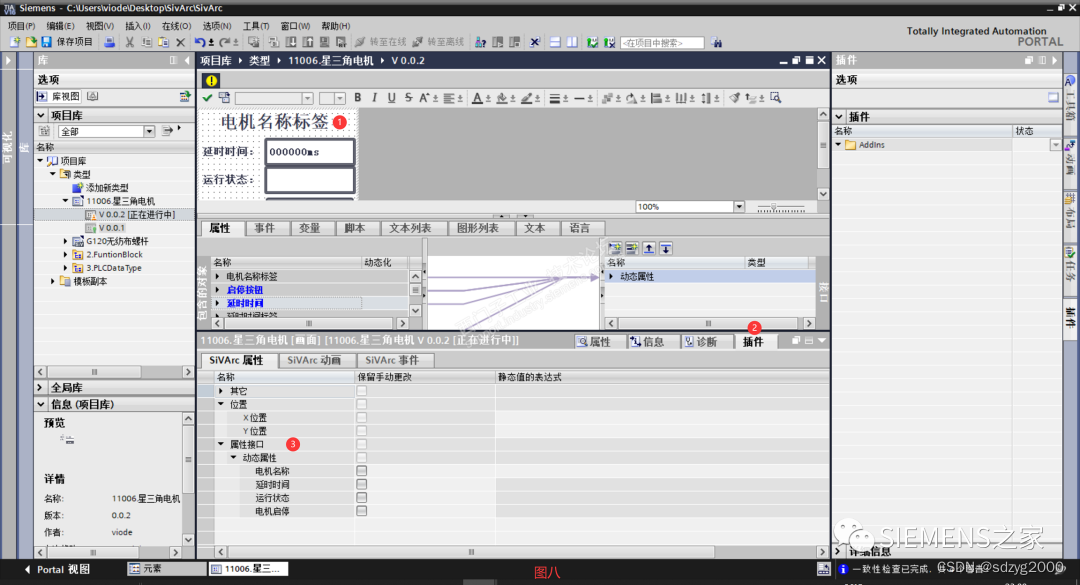
Task: Click the green checkmark release icon
Action: (x=207, y=98)
